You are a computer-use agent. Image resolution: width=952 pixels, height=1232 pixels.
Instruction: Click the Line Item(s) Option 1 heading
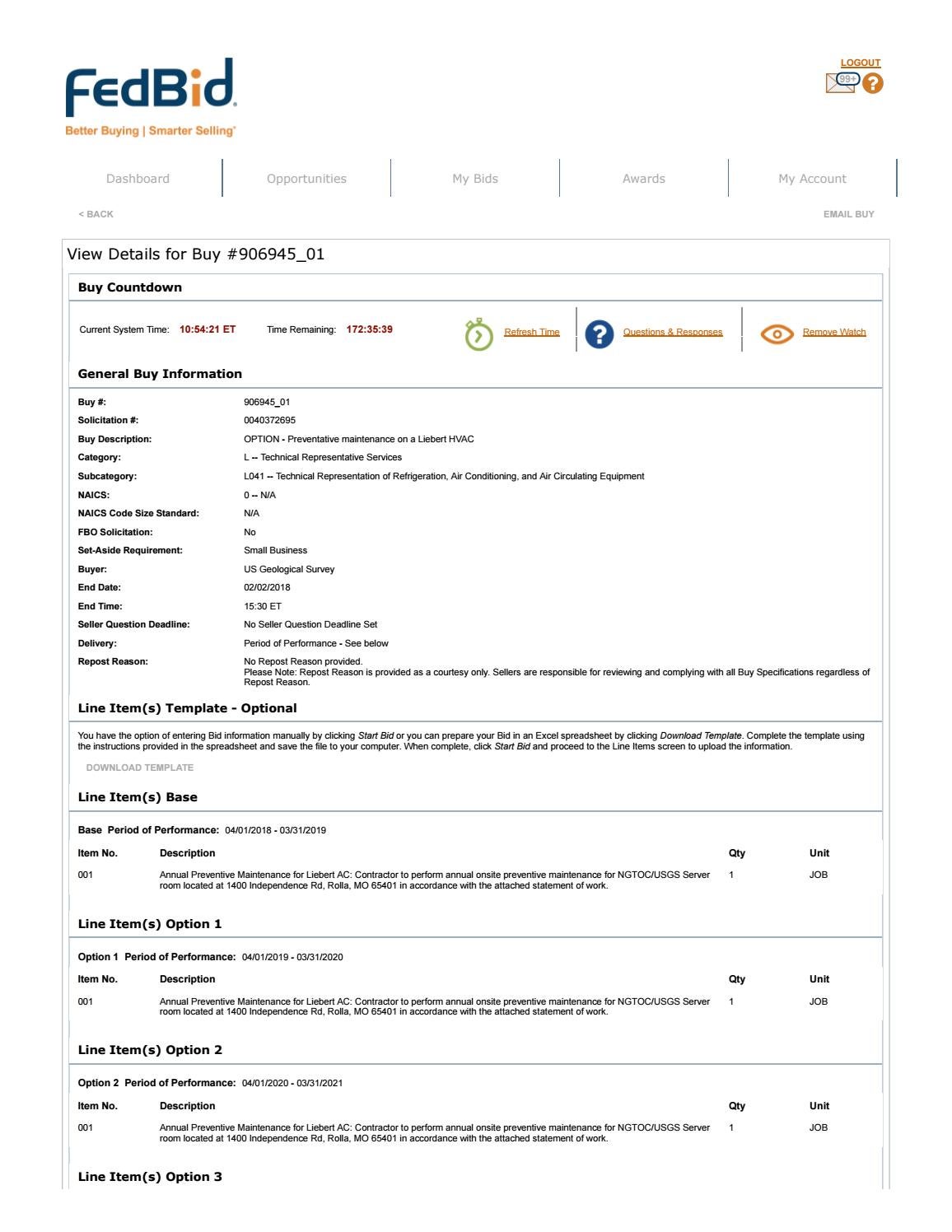coord(150,924)
